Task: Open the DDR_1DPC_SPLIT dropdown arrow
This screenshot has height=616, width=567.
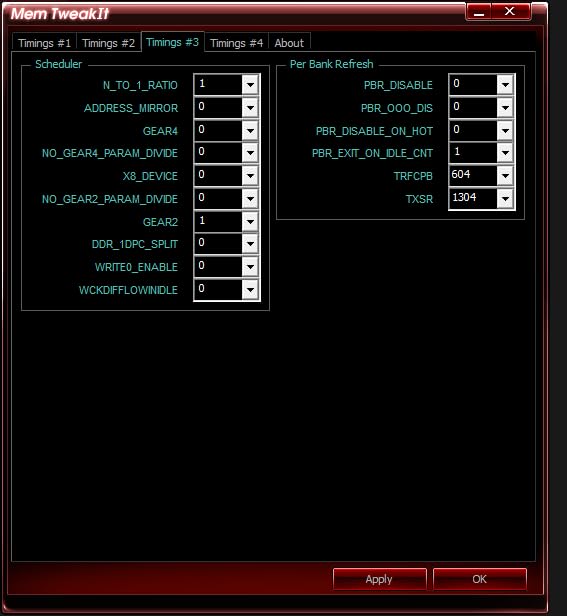Action: tap(250, 244)
